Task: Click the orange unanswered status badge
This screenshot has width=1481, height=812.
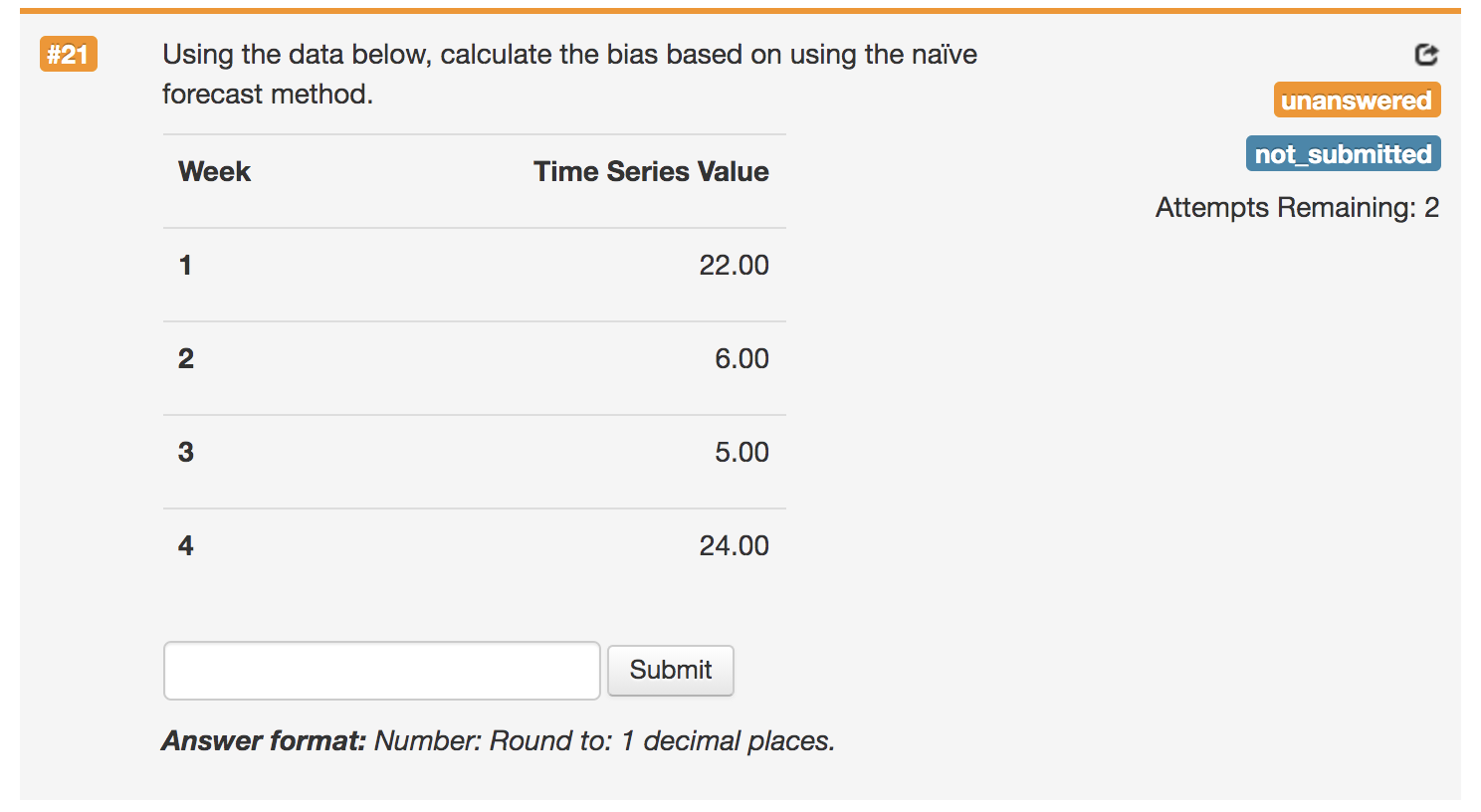Action: pyautogui.click(x=1357, y=100)
